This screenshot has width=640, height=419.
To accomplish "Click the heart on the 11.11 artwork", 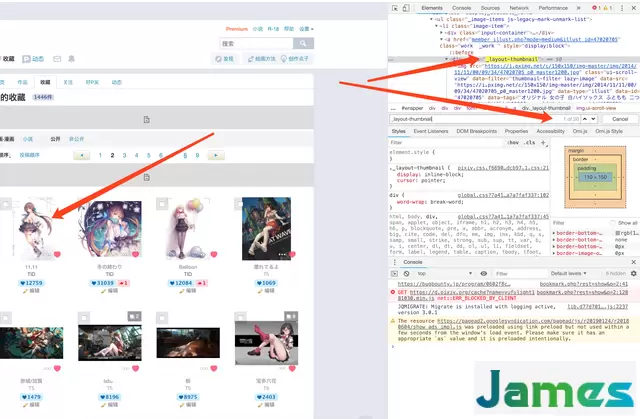I will [x=57, y=254].
